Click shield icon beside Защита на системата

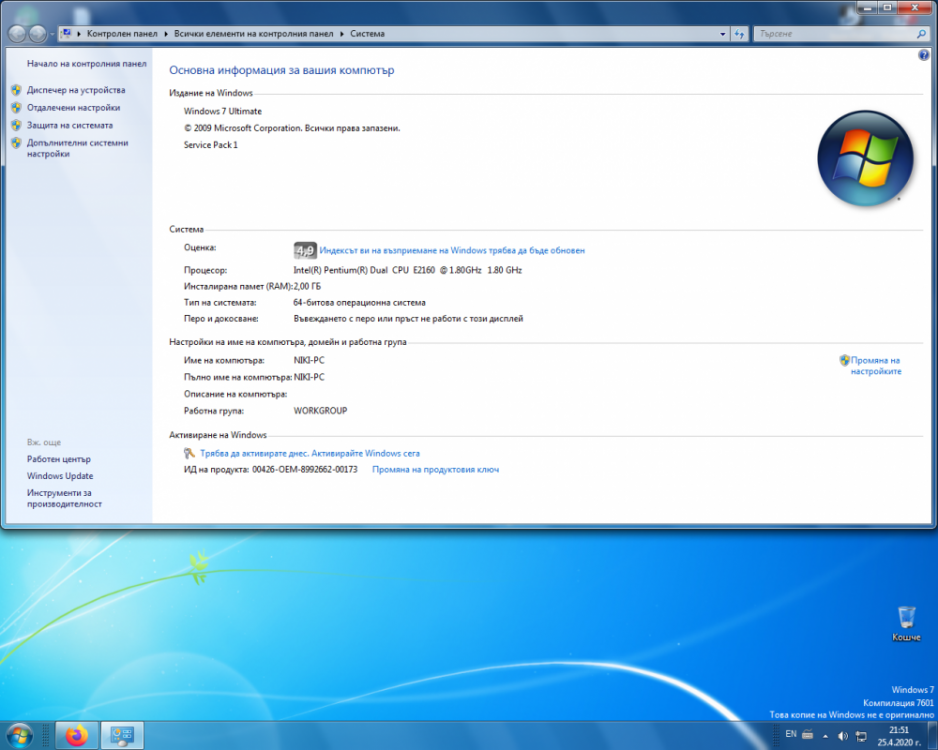[x=16, y=125]
